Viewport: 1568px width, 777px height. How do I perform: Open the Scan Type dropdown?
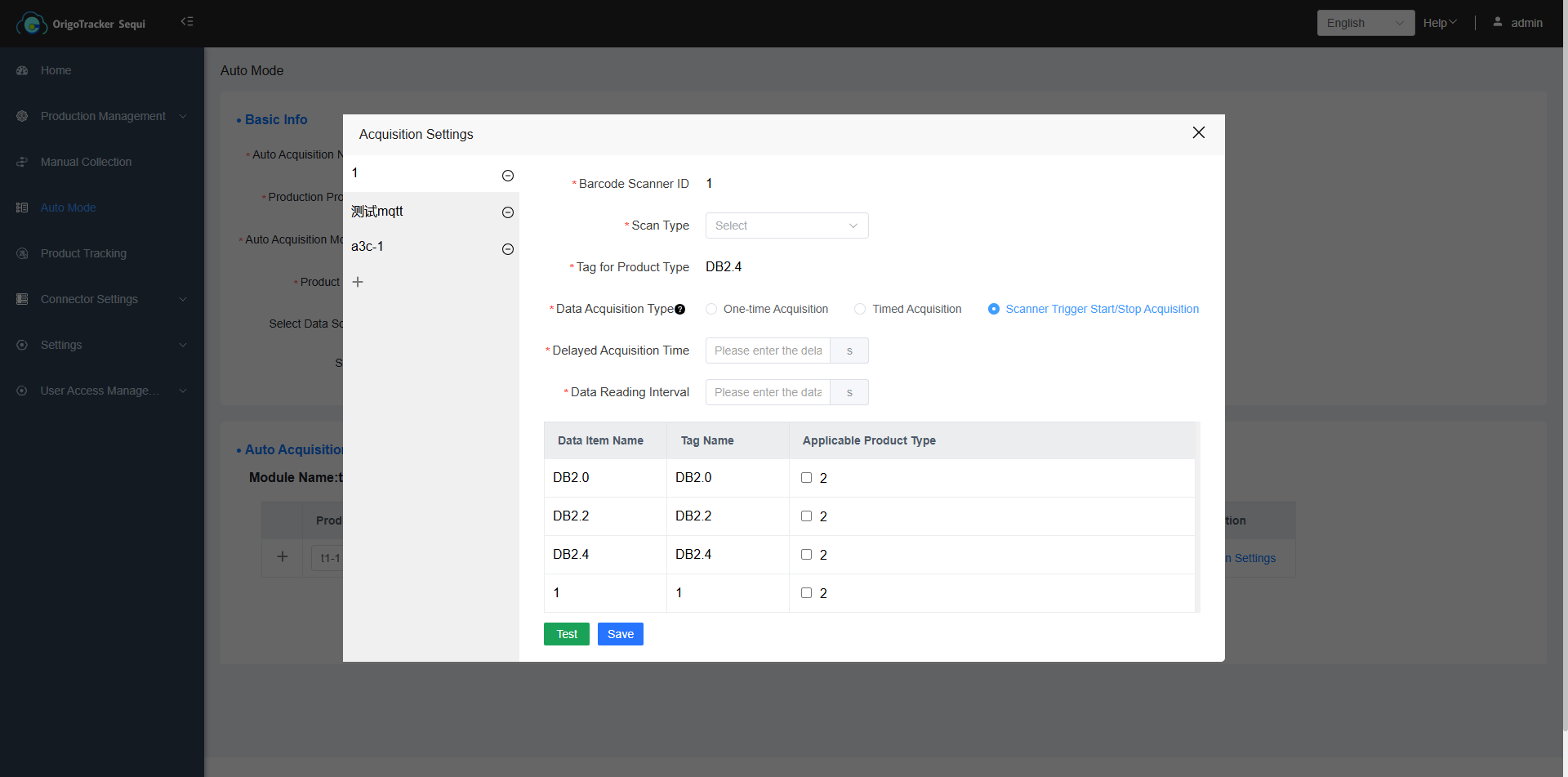pyautogui.click(x=786, y=226)
